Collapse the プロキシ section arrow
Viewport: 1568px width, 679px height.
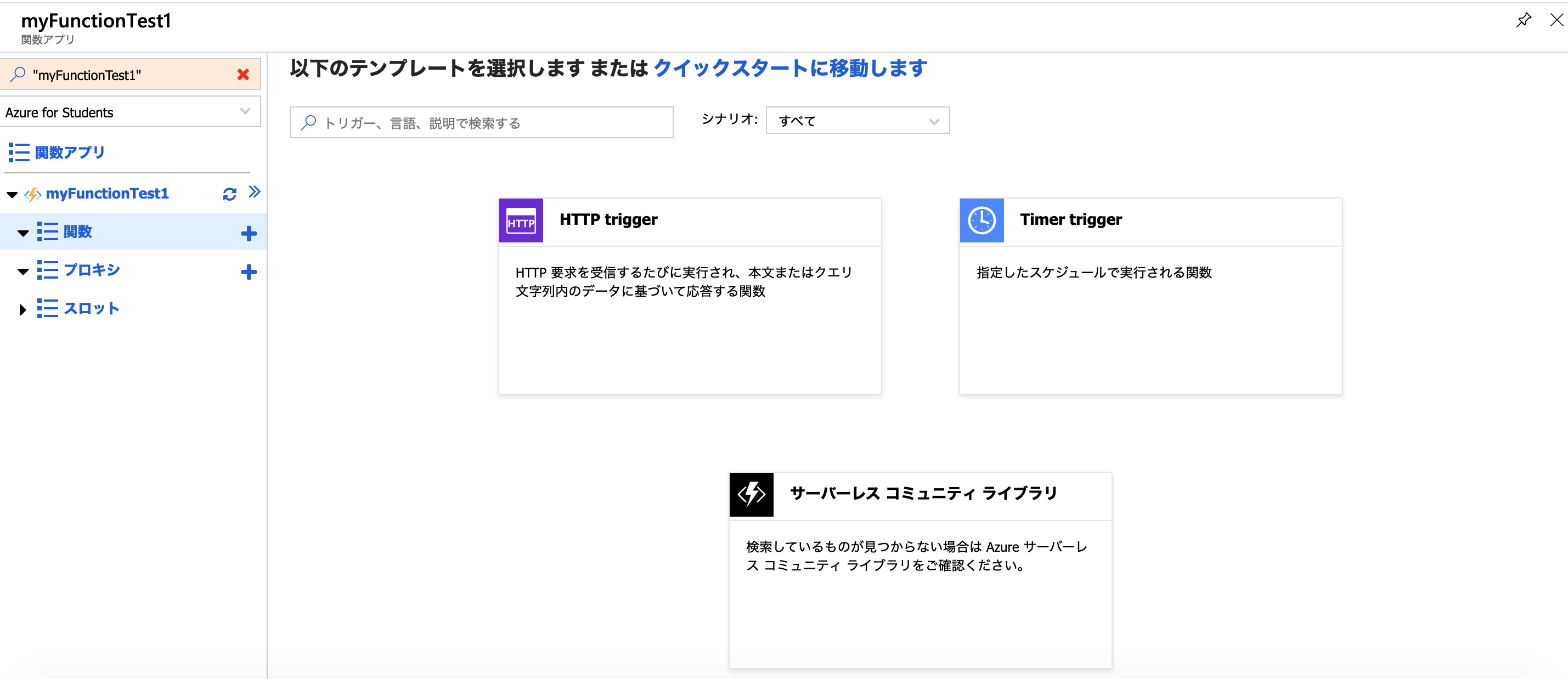[23, 271]
